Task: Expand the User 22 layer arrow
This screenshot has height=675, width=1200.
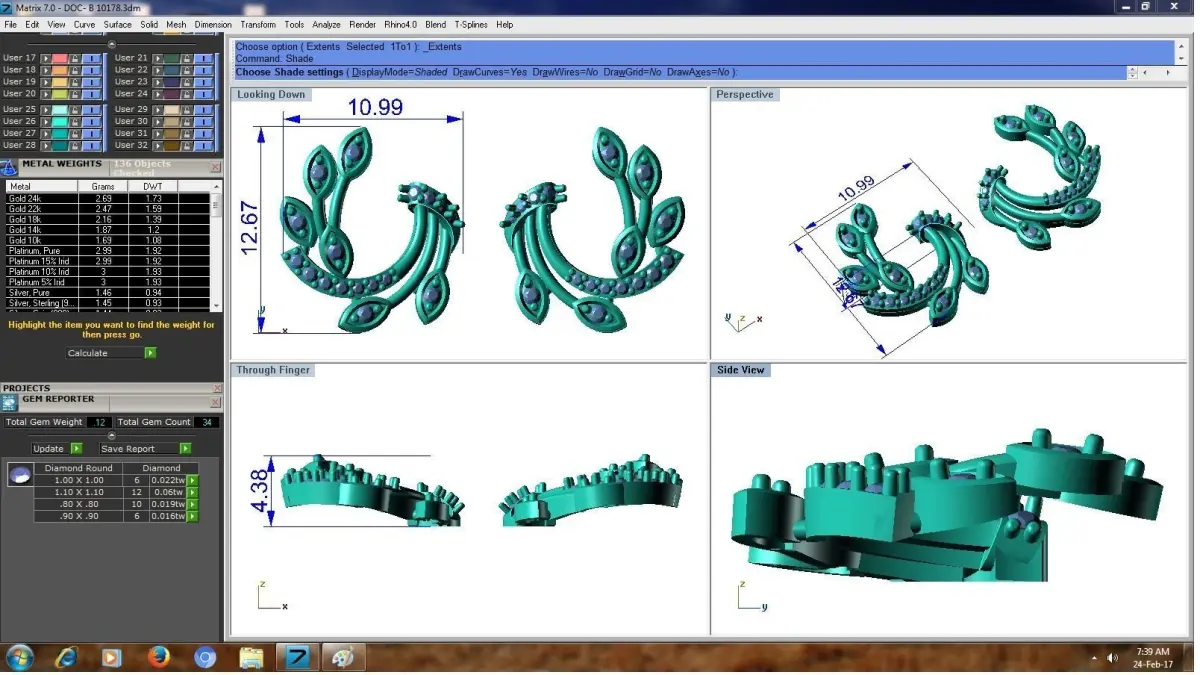Action: [x=158, y=70]
